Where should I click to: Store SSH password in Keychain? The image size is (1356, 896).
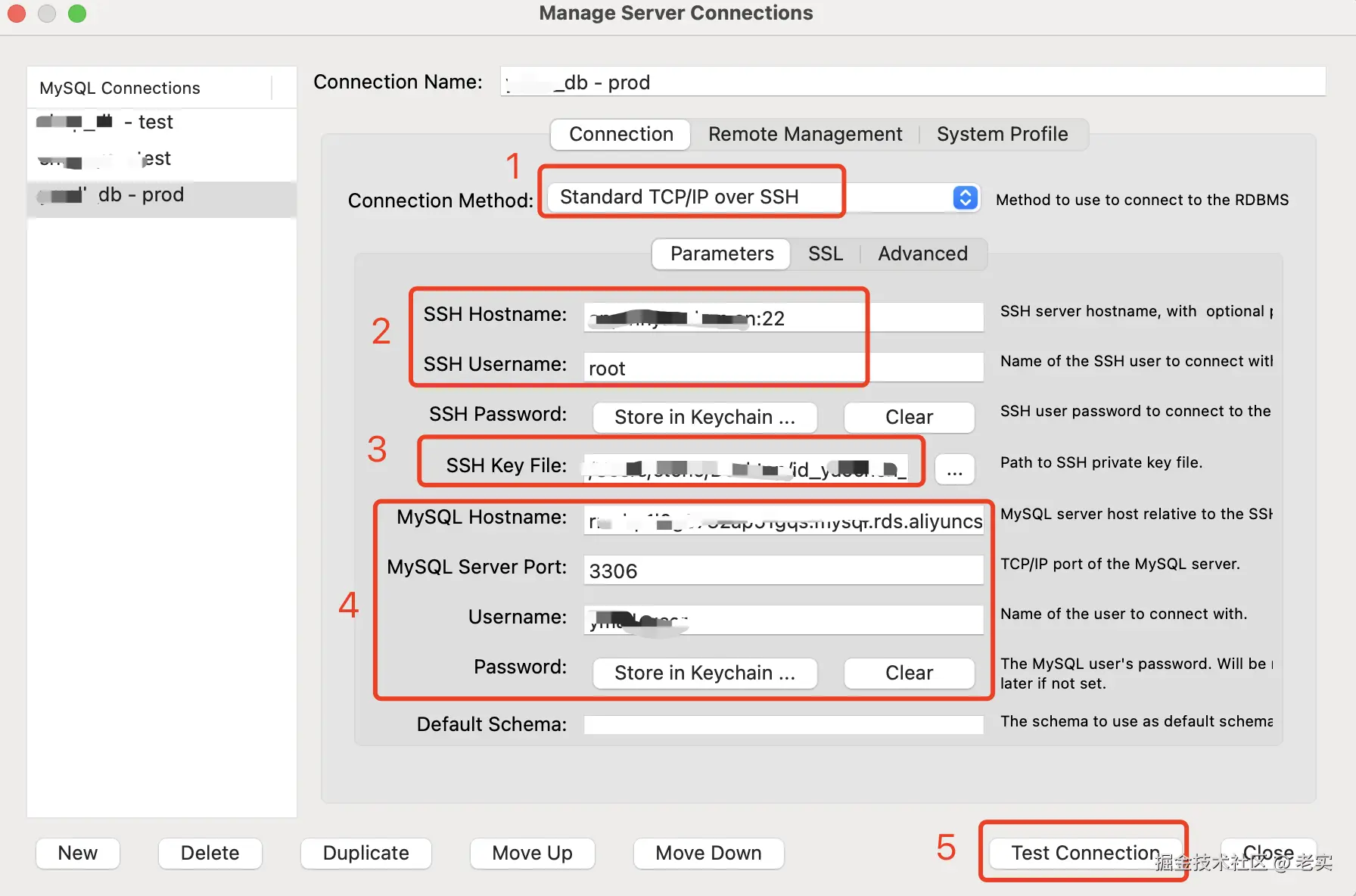click(x=704, y=417)
